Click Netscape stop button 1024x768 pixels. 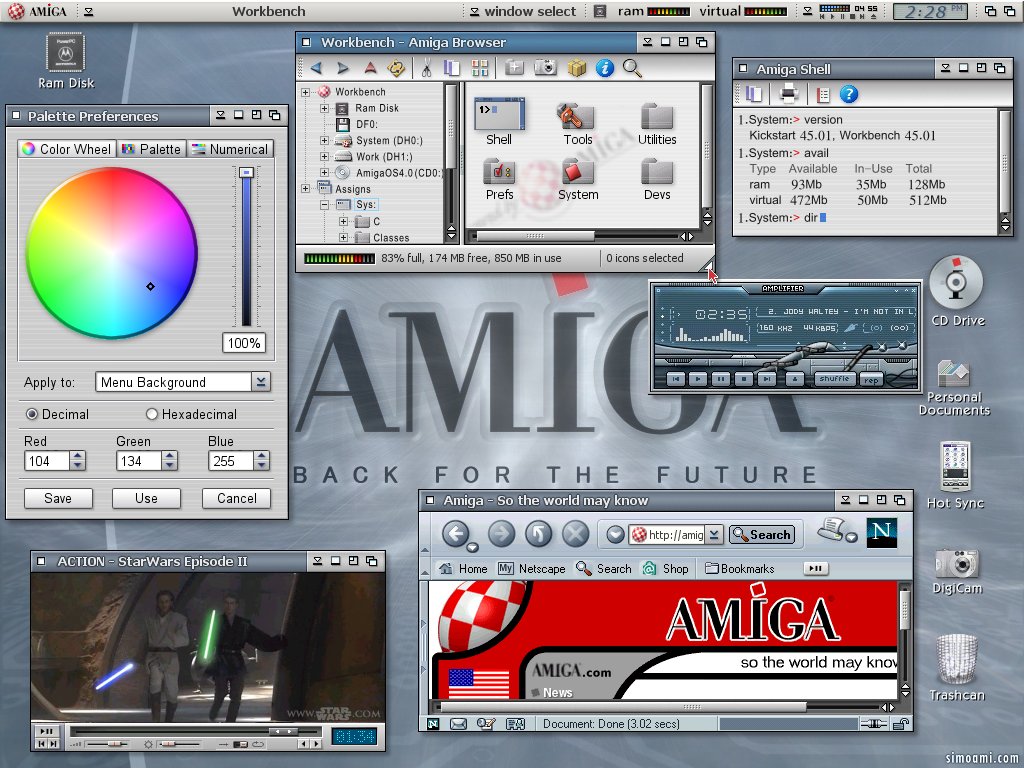point(575,534)
